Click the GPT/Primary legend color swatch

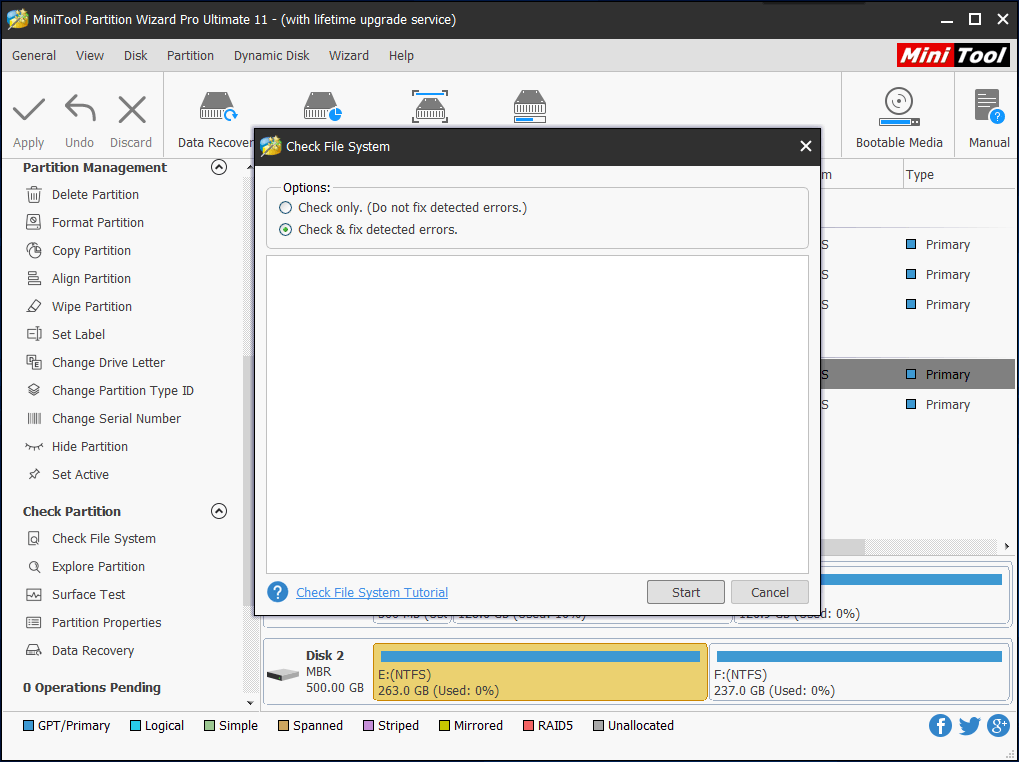click(x=29, y=726)
